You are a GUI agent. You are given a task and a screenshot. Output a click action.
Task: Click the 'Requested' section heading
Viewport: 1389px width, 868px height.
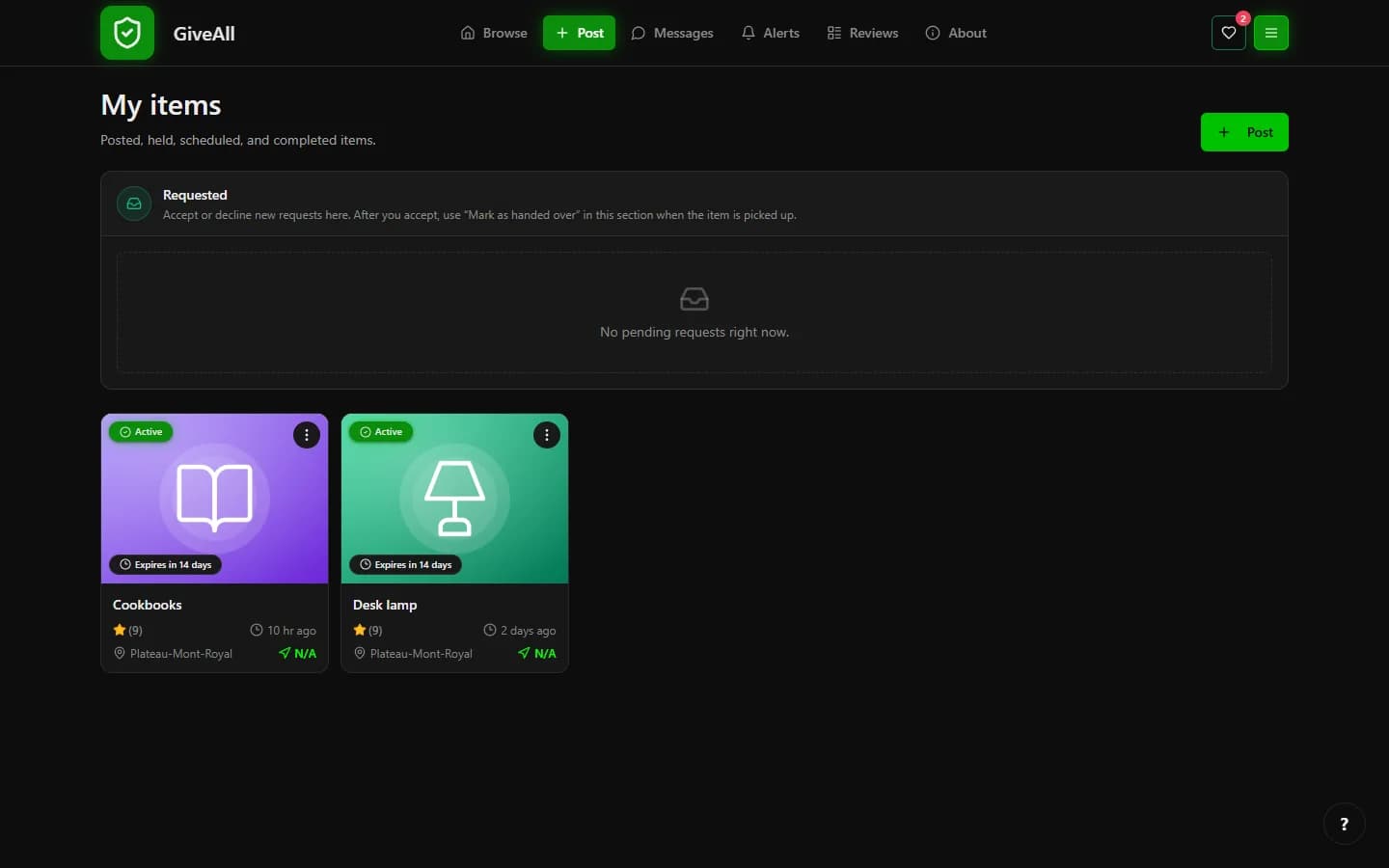(x=195, y=195)
